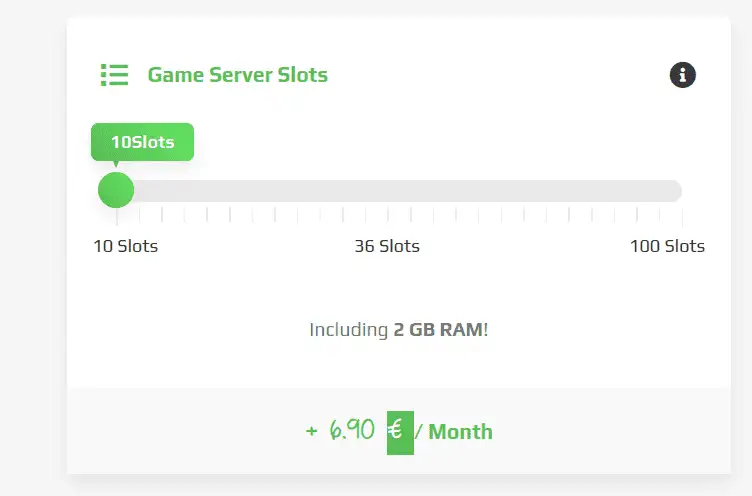Click the bold "2 GB RAM" text

coord(438,329)
